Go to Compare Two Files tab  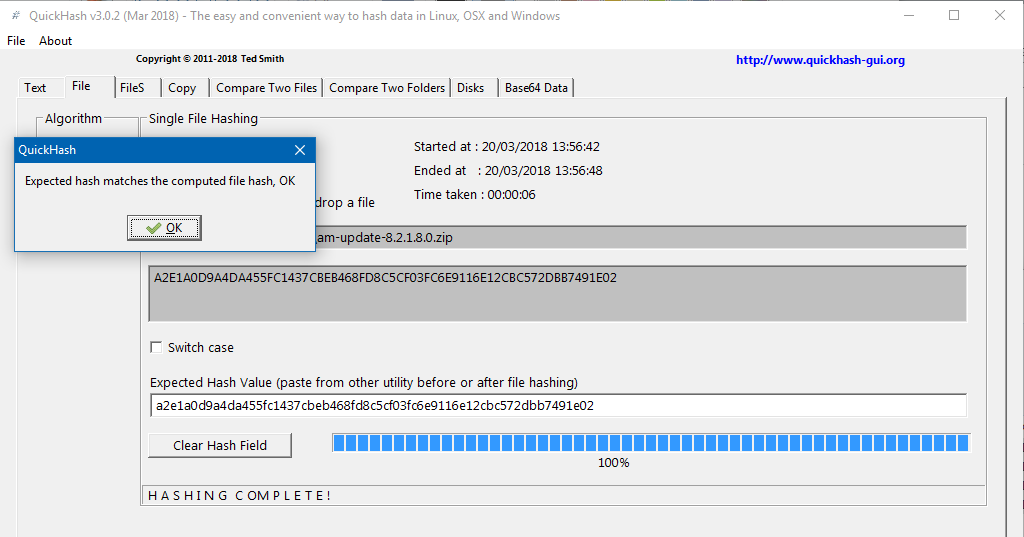[266, 88]
